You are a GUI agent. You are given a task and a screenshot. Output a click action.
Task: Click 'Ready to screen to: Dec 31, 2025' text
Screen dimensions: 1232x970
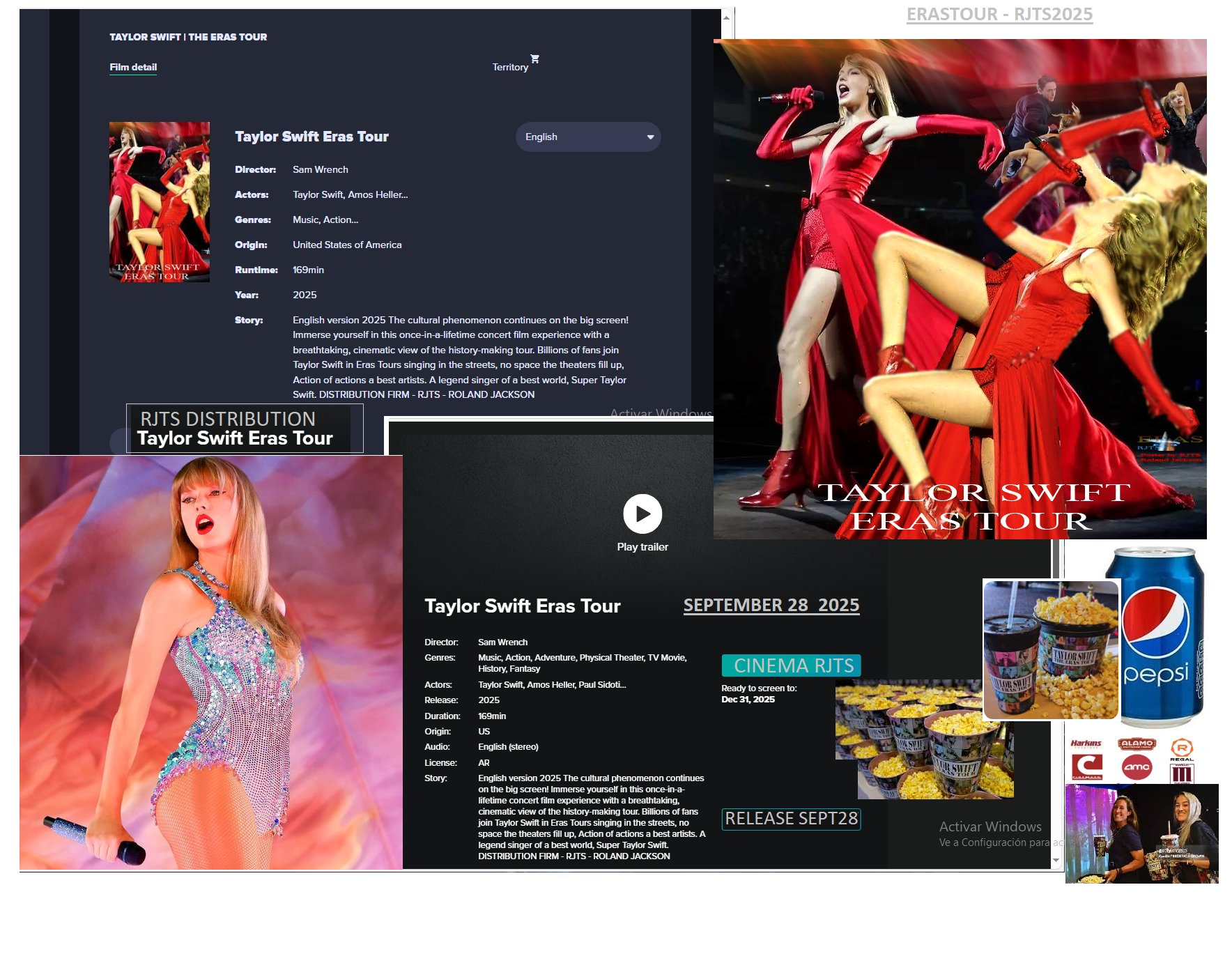[x=759, y=693]
